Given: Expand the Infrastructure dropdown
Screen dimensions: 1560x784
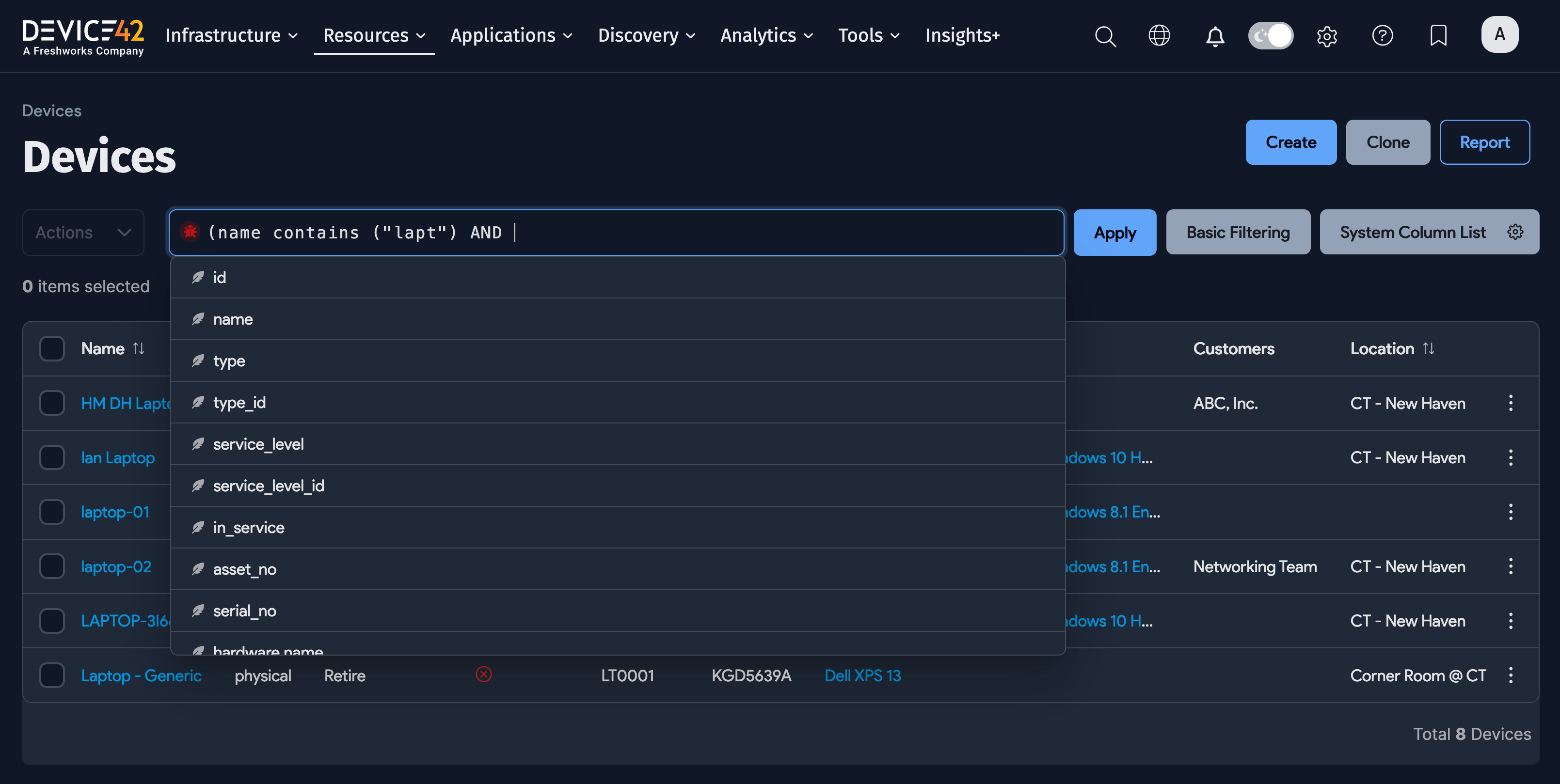Looking at the screenshot, I should coord(231,35).
